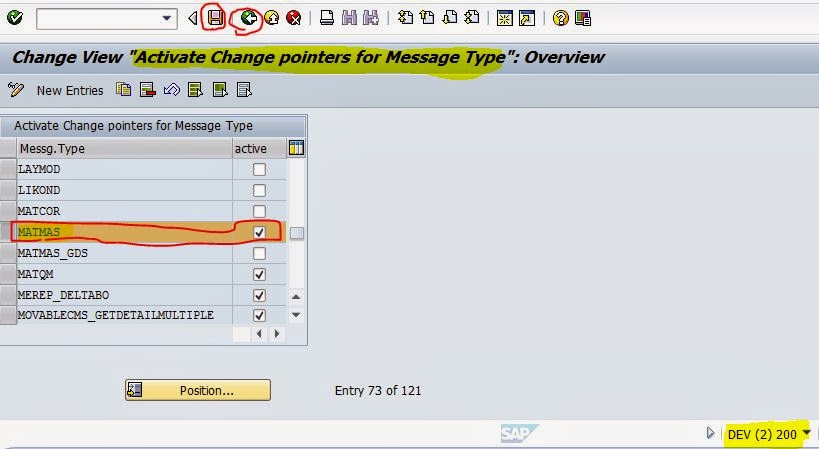
Task: Select the row selector for MATMAS_GDS
Action: pos(8,253)
